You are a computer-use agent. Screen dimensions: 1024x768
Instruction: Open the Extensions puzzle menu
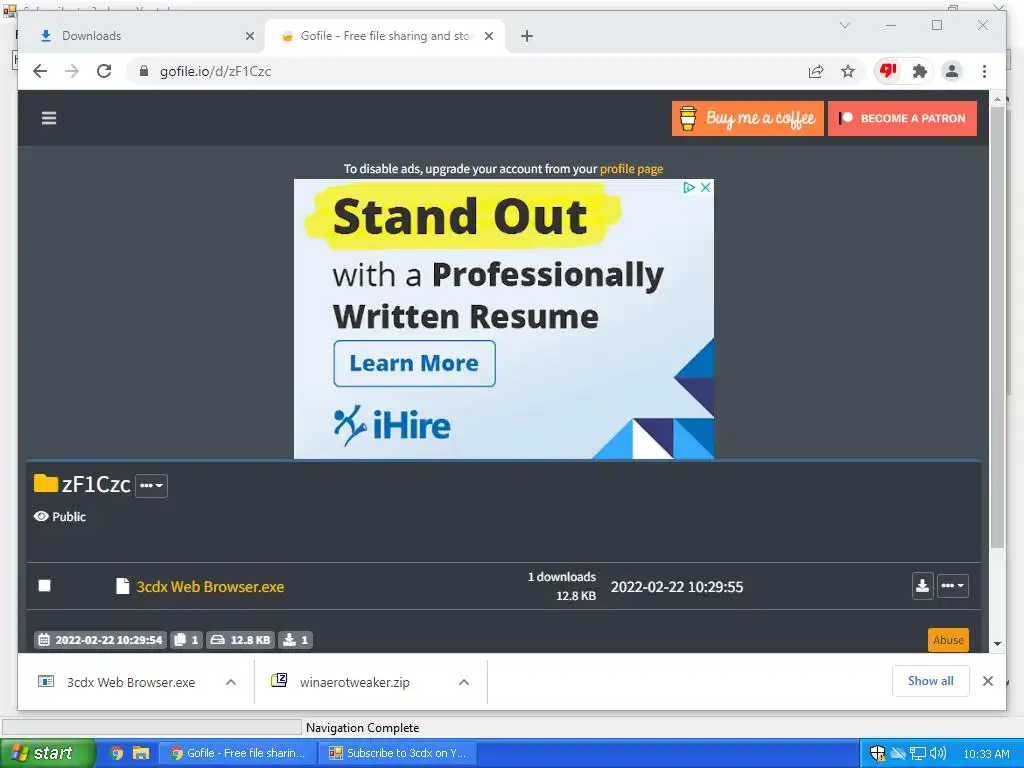(x=920, y=71)
